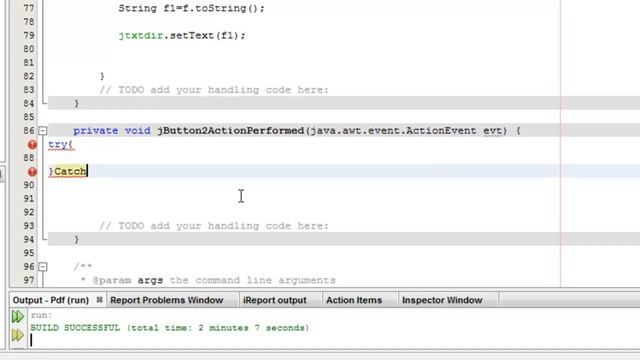640x360 pixels.
Task: Click the String f1=f.toString(); line
Action: 191,8
